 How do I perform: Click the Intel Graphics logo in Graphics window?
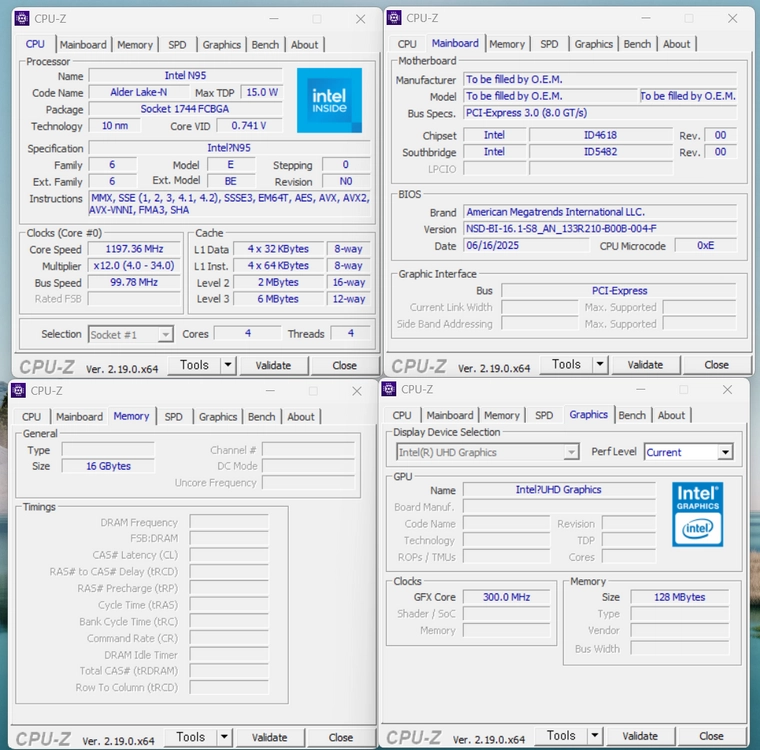click(697, 514)
